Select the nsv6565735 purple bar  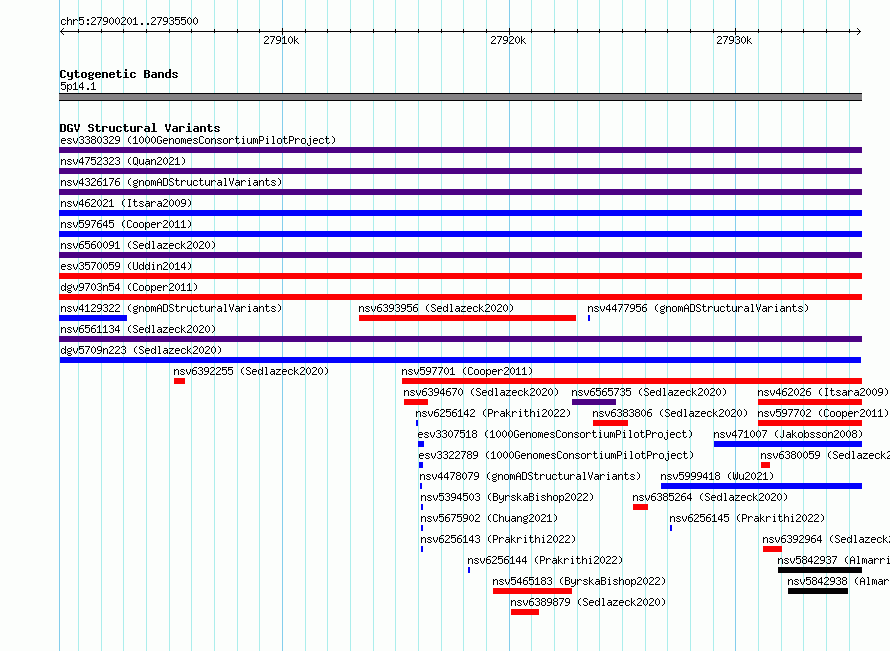594,402
